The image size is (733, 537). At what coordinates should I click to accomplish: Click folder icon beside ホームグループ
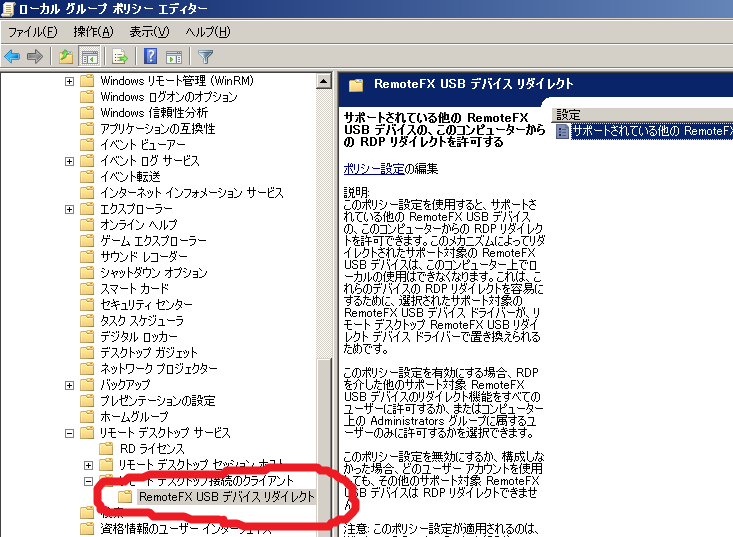[87, 416]
